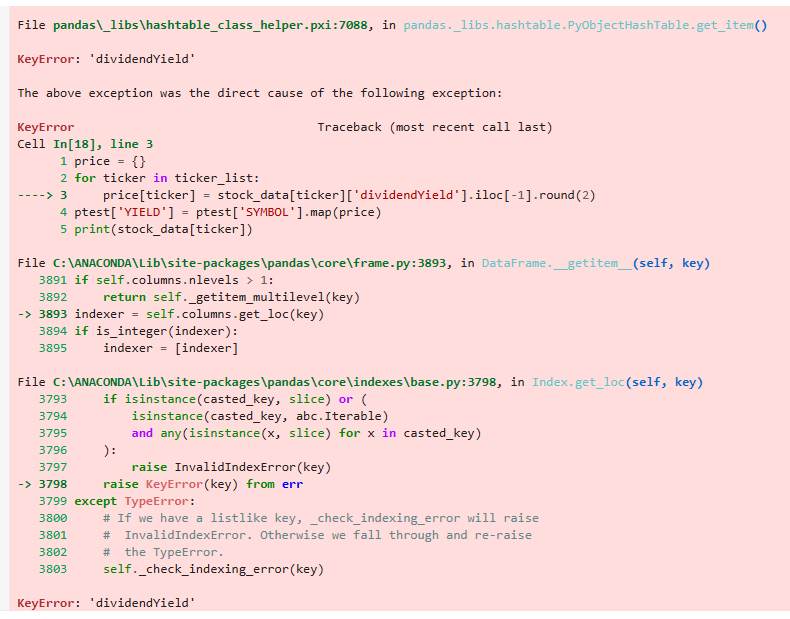Click the 'Cell In[18], line 3' reference

click(x=85, y=144)
